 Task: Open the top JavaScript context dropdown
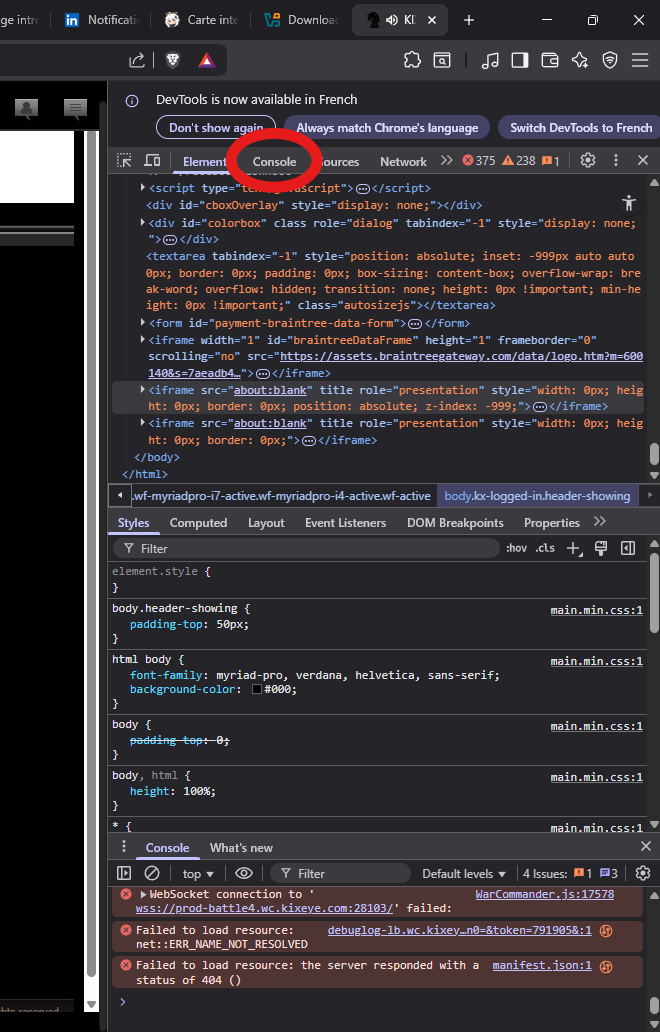(197, 873)
